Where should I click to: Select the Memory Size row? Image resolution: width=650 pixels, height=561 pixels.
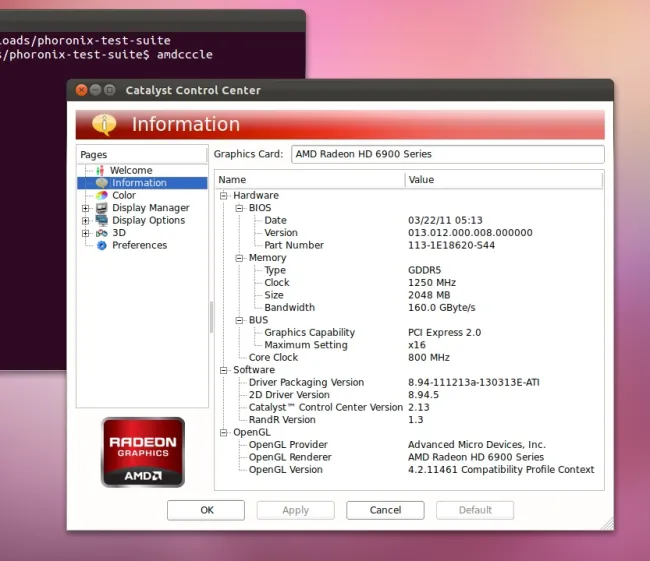tap(409, 295)
